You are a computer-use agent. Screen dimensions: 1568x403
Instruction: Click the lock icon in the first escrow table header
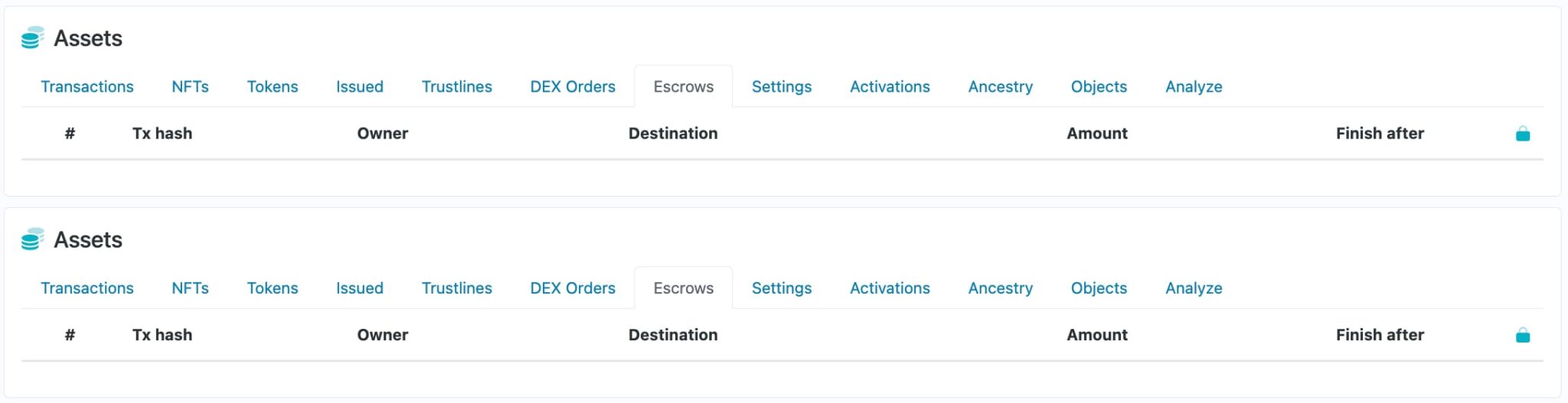tap(1522, 134)
